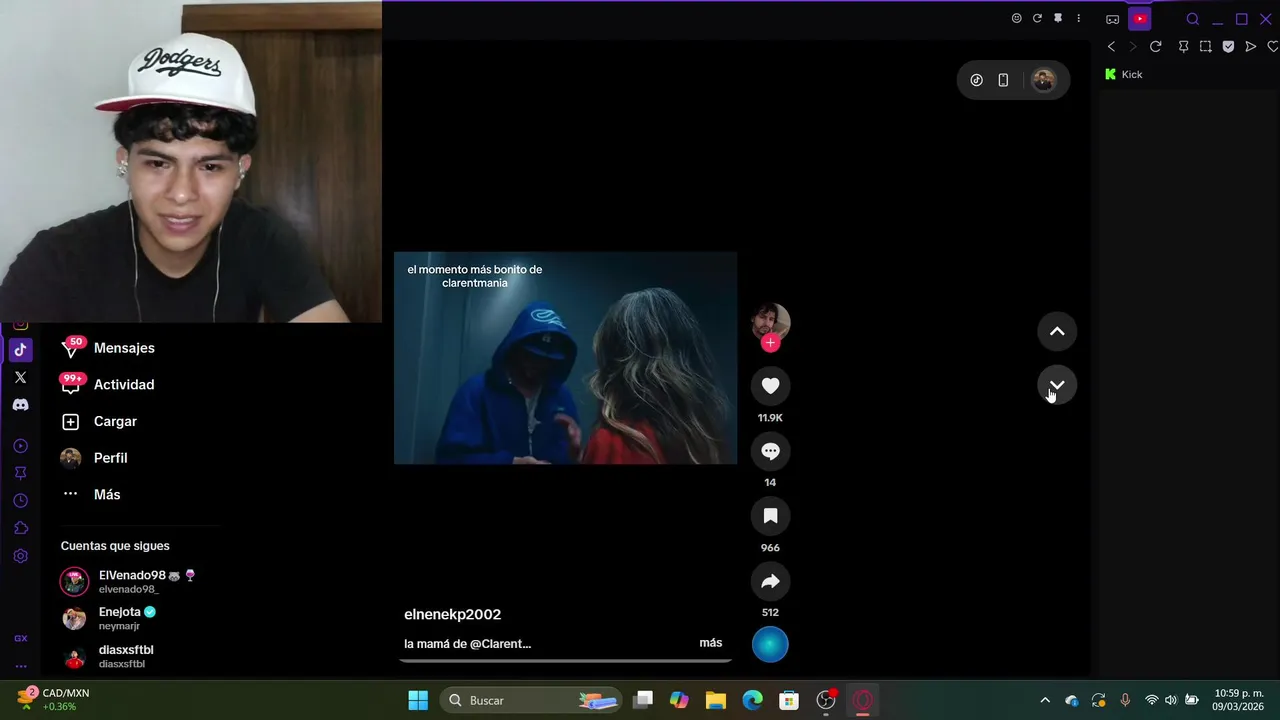The height and width of the screenshot is (720, 1280).
Task: Switch to the YouTube tab
Action: 1140,18
